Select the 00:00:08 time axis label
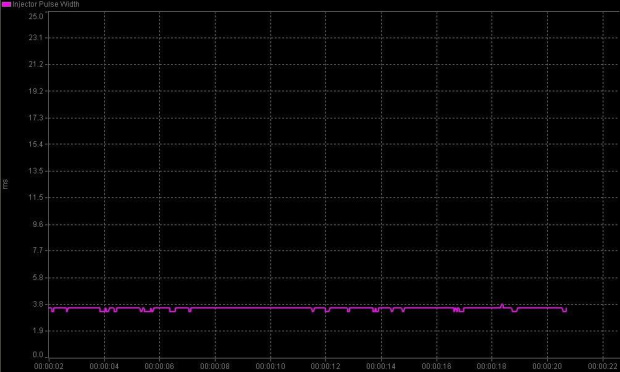Screen dimensions: 620x372 (215, 366)
